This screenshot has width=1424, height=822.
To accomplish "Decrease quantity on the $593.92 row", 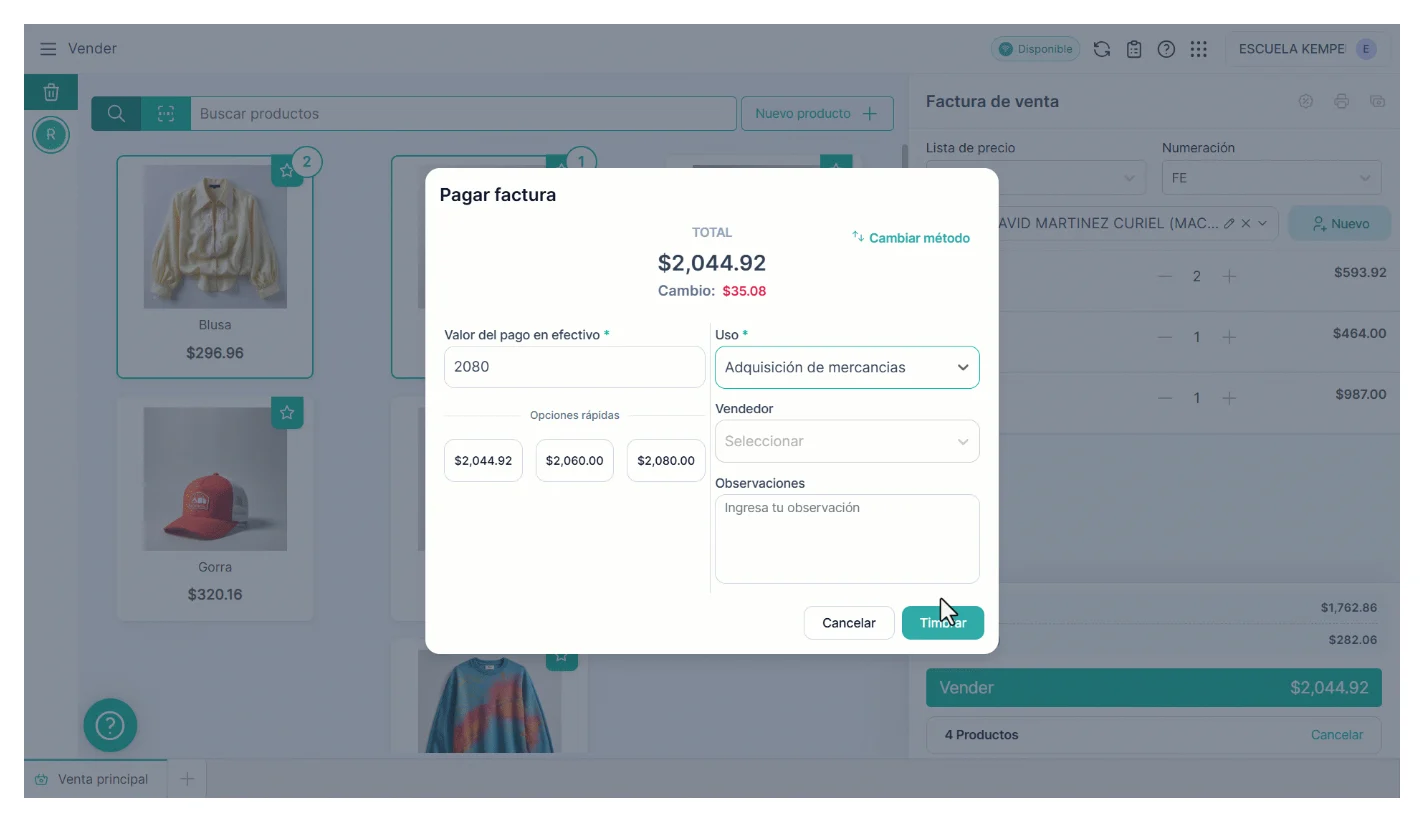I will 1164,276.
